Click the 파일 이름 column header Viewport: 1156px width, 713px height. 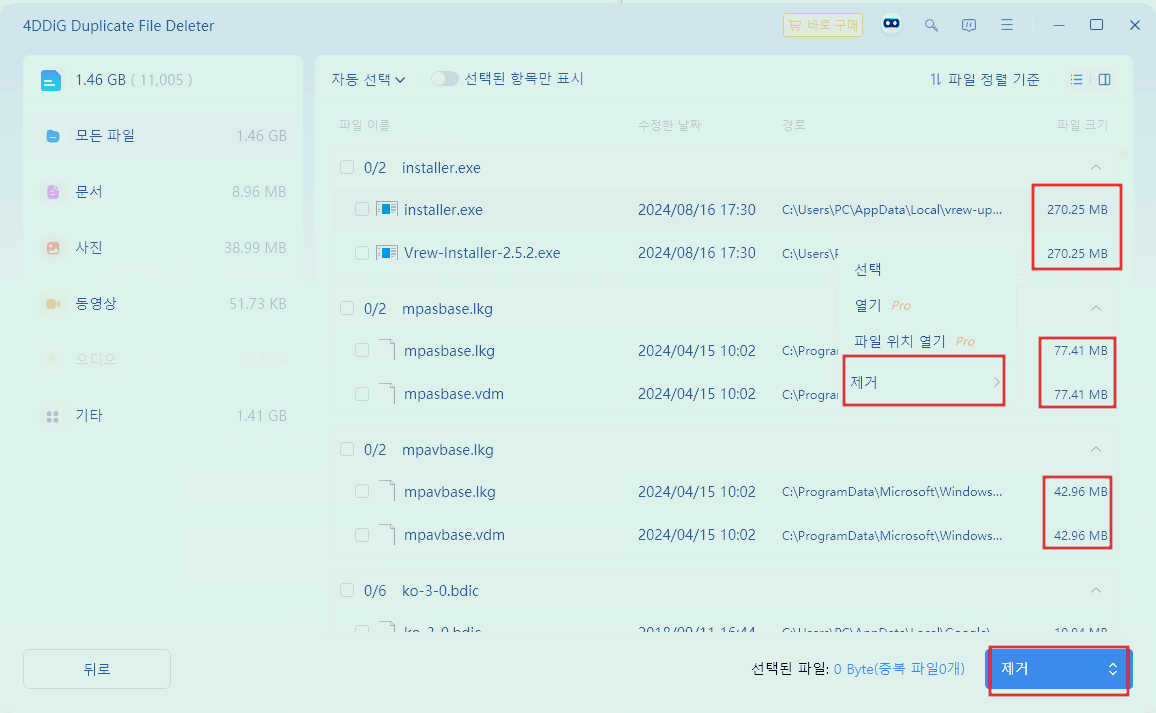tap(364, 125)
